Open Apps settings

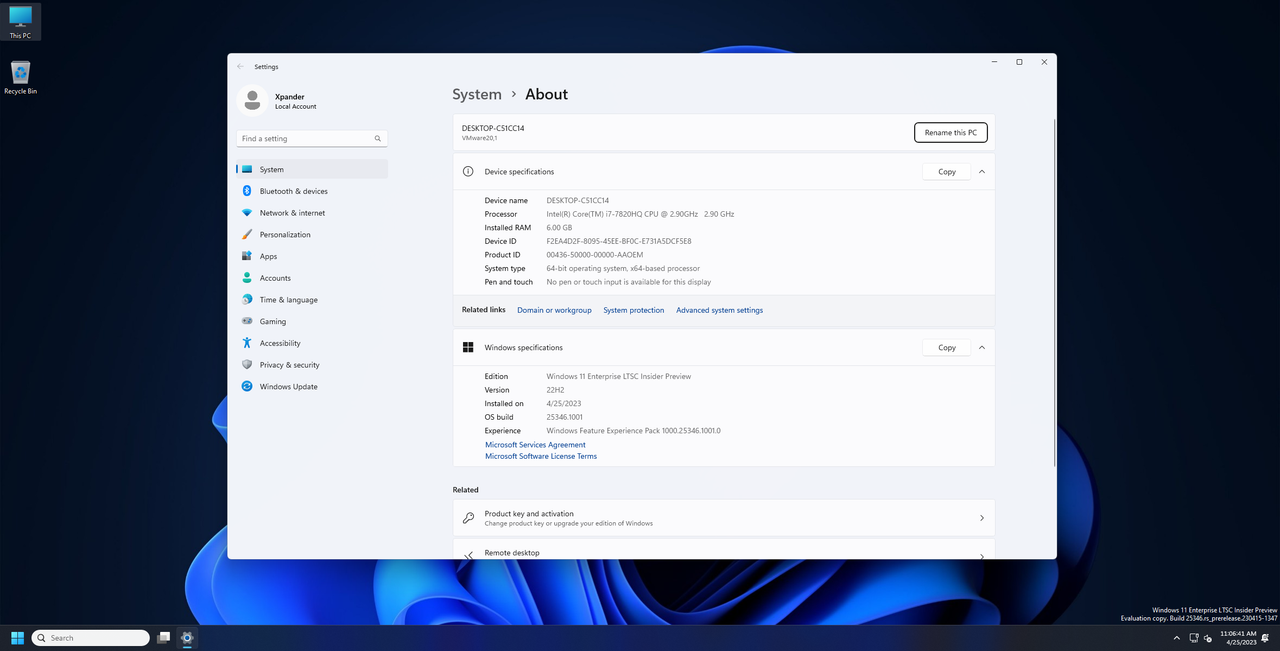pyautogui.click(x=312, y=256)
